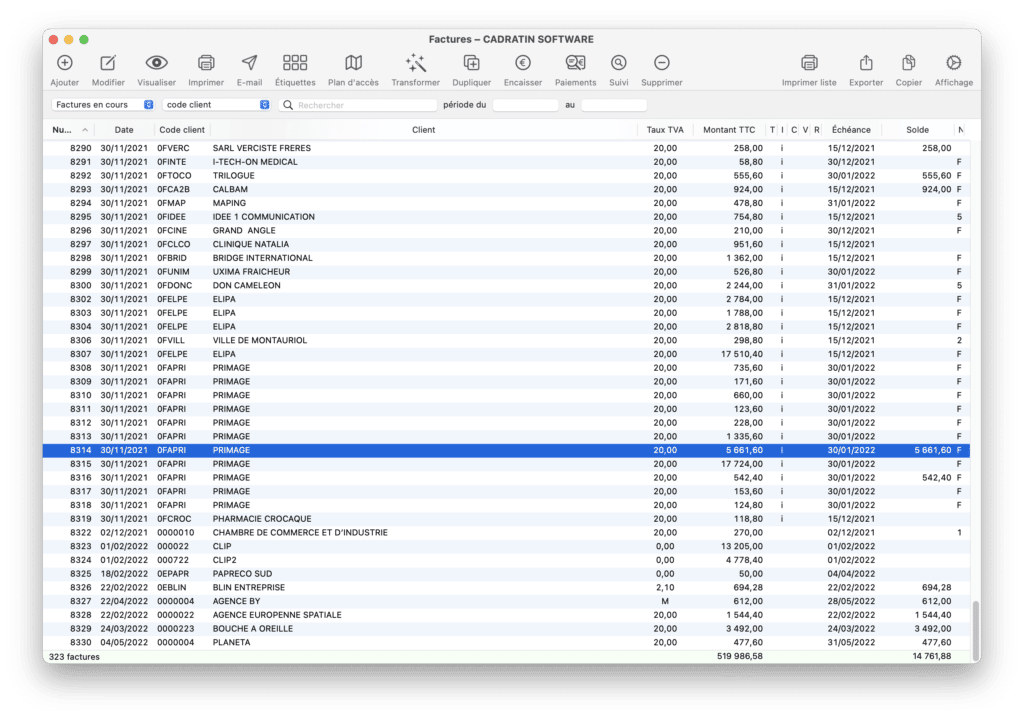Click the Imprimer printer icon
This screenshot has width=1024, height=720.
tap(206, 63)
